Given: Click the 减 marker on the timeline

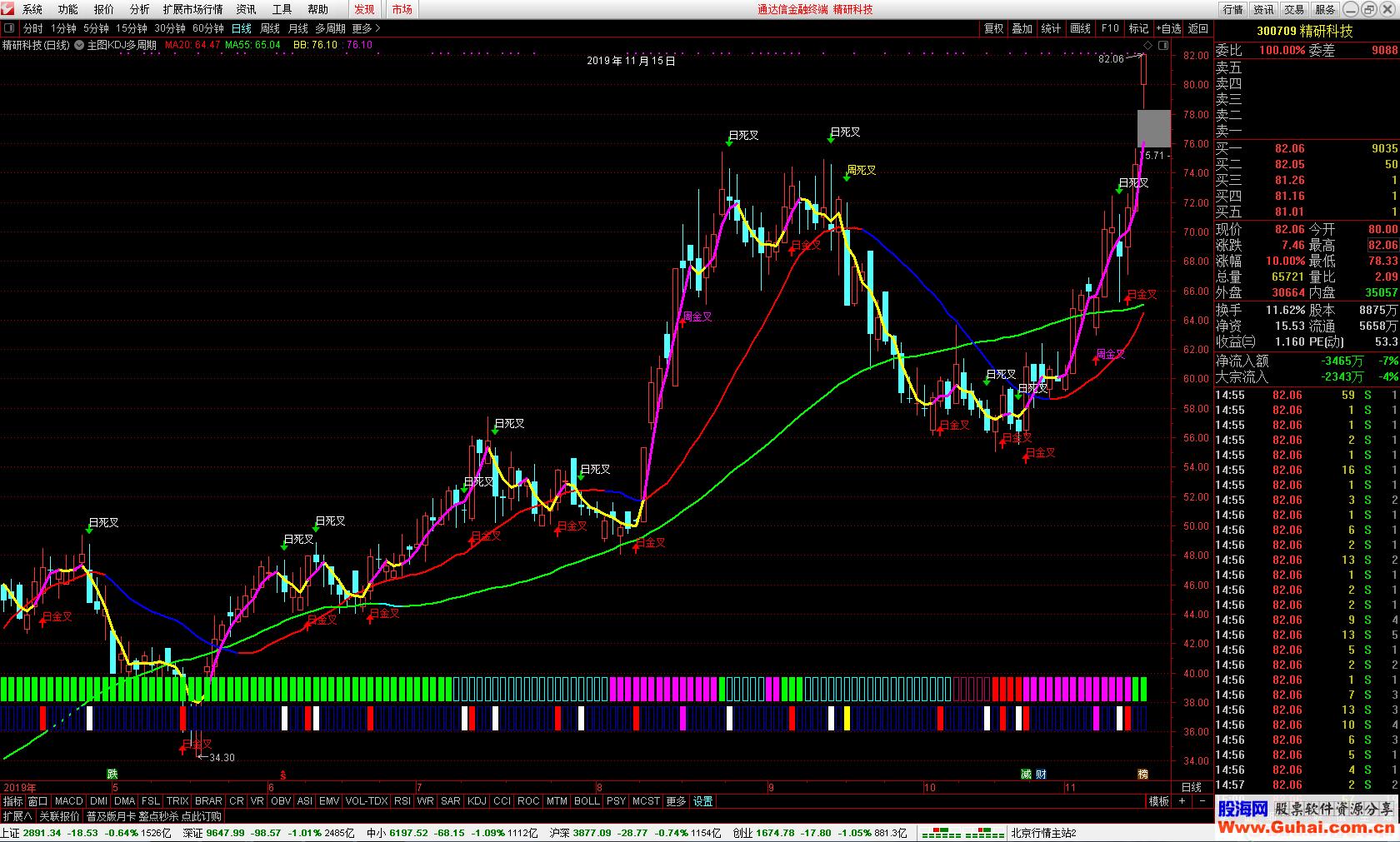Looking at the screenshot, I should tap(1027, 775).
